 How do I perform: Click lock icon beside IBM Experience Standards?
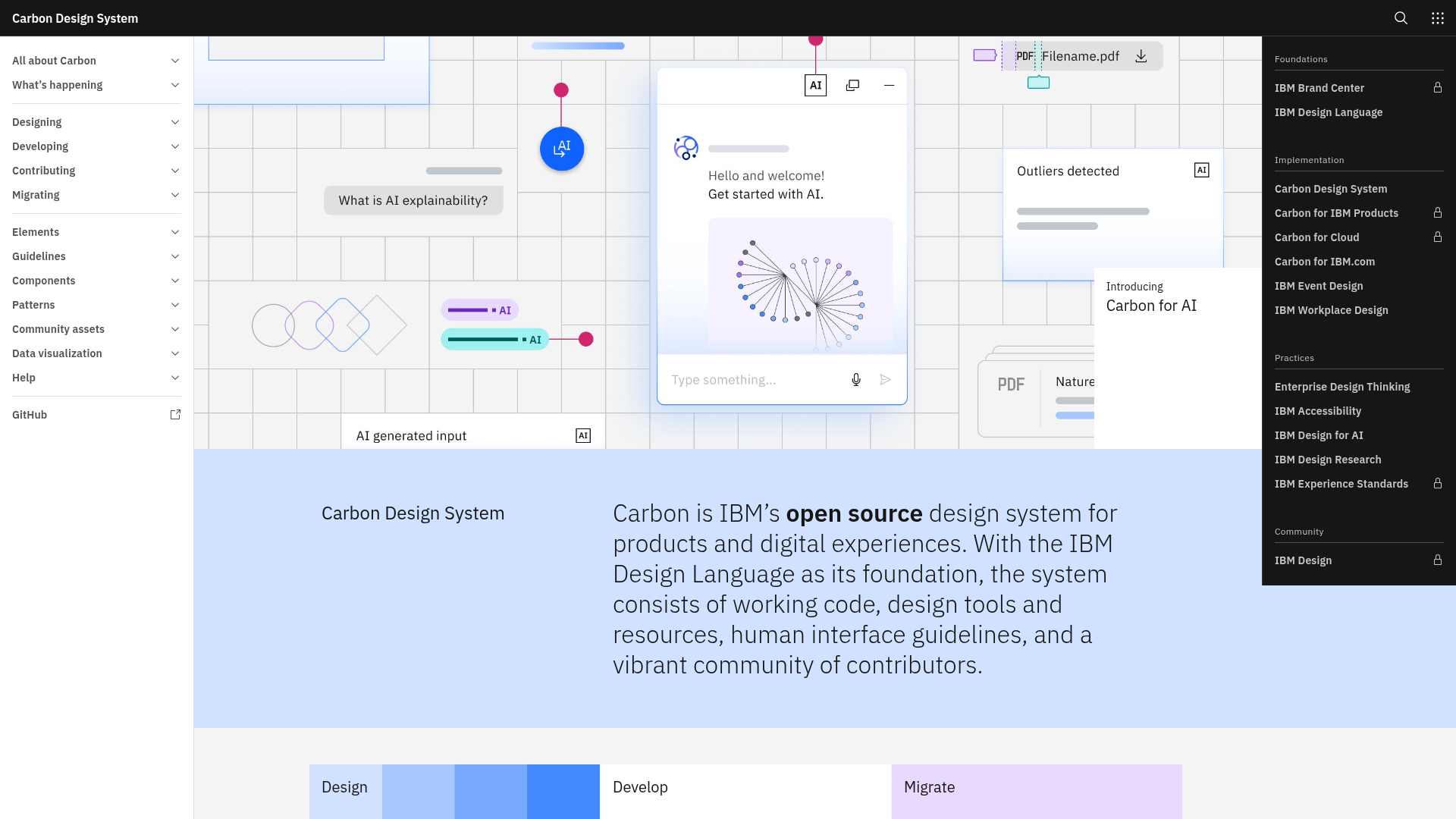[x=1437, y=484]
